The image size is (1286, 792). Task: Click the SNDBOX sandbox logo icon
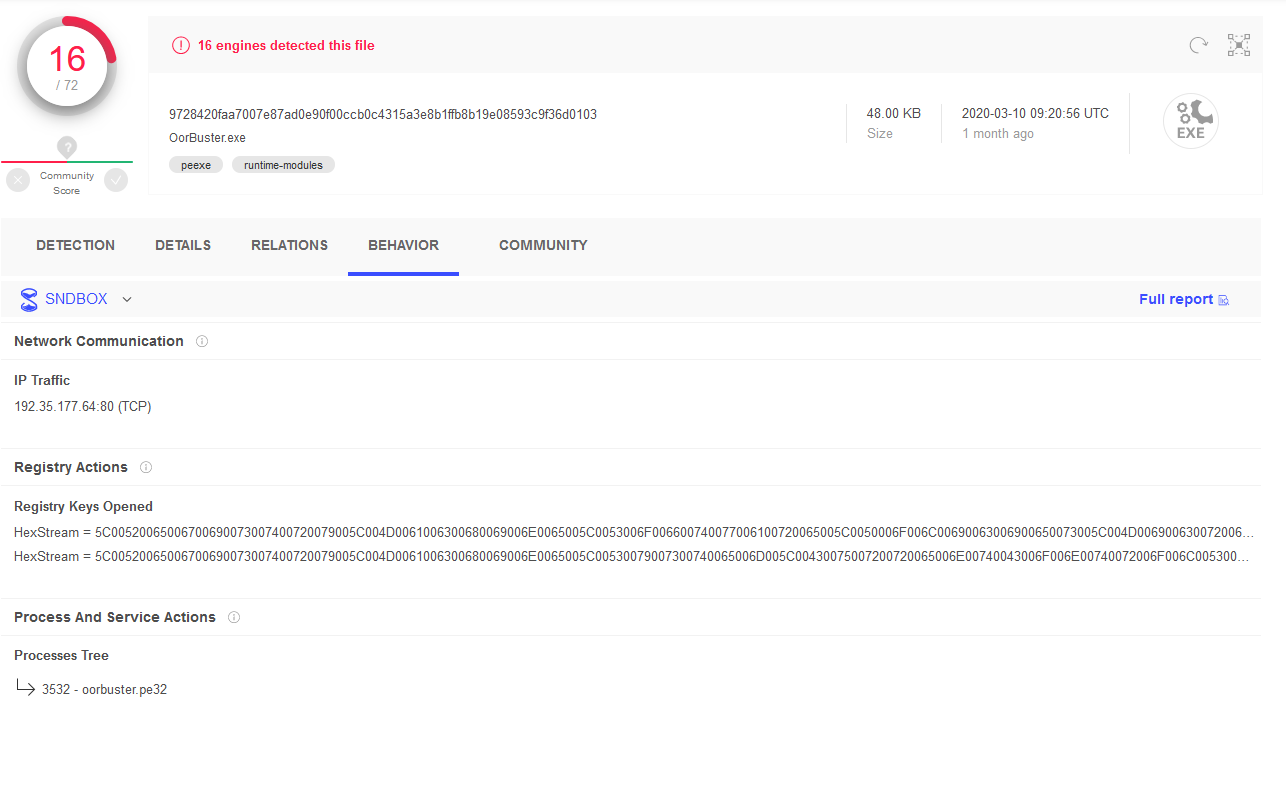click(x=29, y=299)
